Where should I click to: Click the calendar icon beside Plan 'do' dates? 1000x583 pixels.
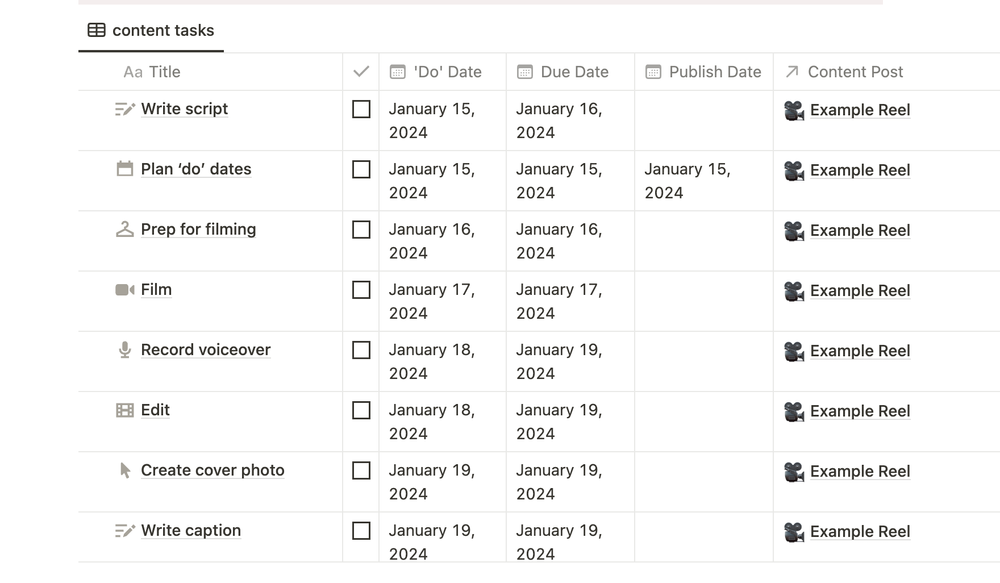(125, 169)
